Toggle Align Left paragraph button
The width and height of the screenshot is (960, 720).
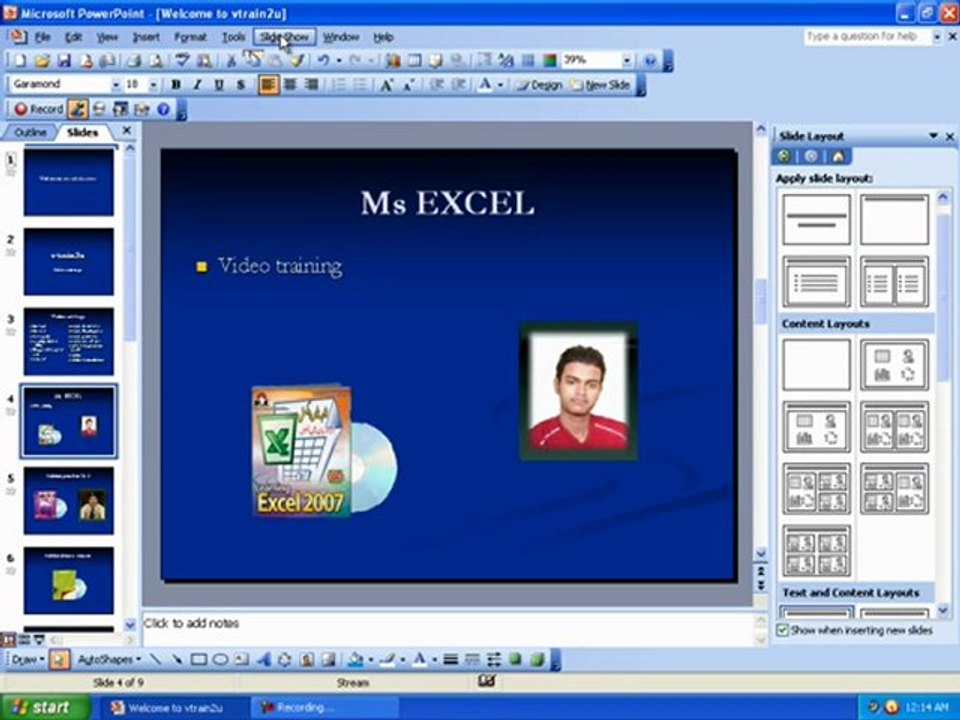268,85
